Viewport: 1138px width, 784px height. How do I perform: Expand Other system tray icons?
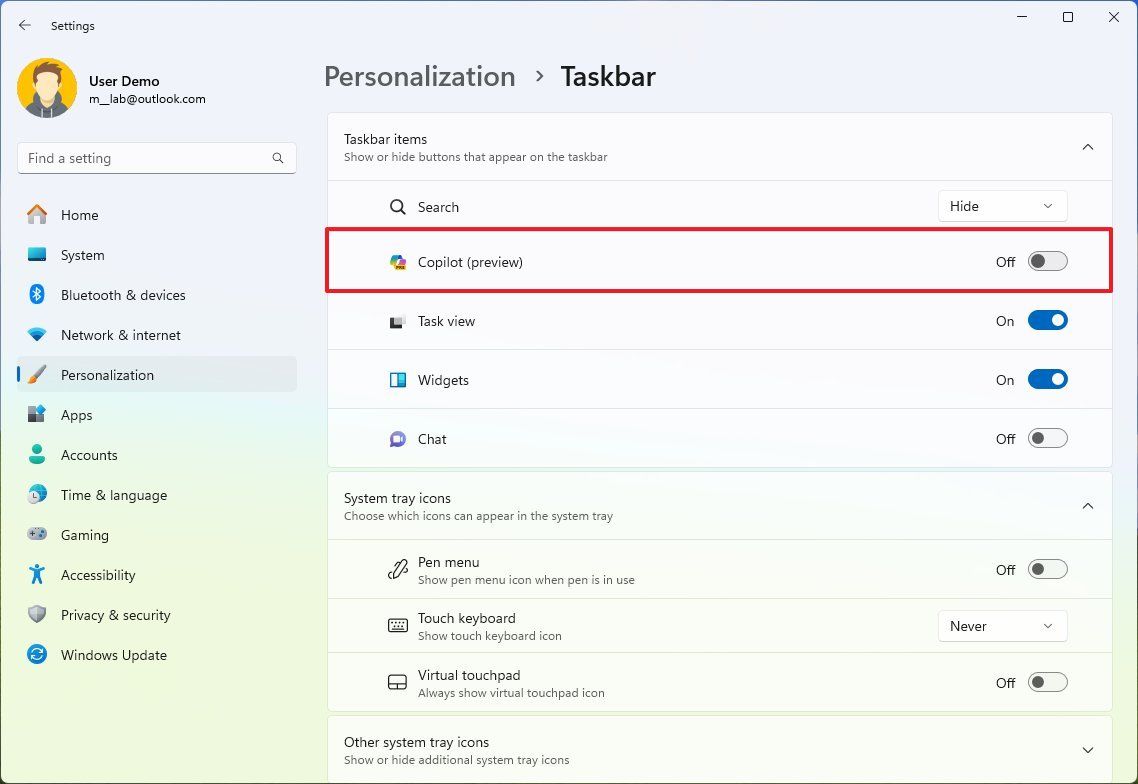1088,749
